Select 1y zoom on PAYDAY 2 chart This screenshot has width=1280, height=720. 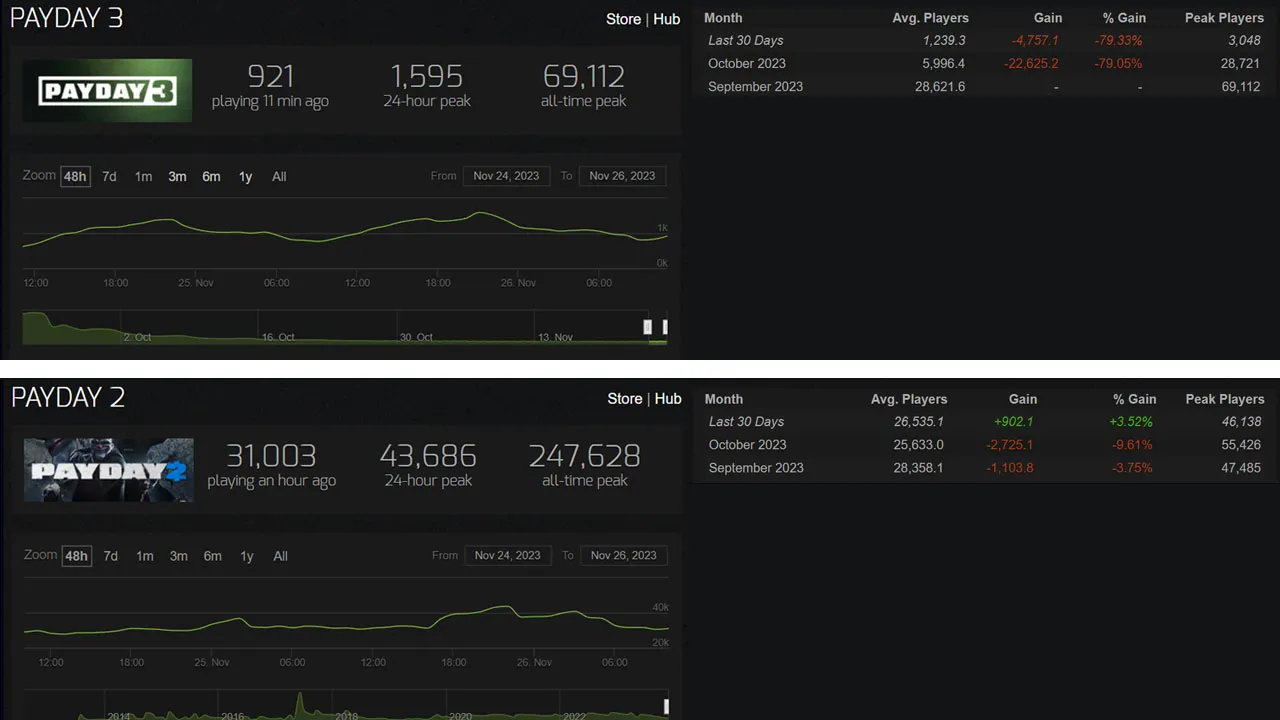pos(247,556)
